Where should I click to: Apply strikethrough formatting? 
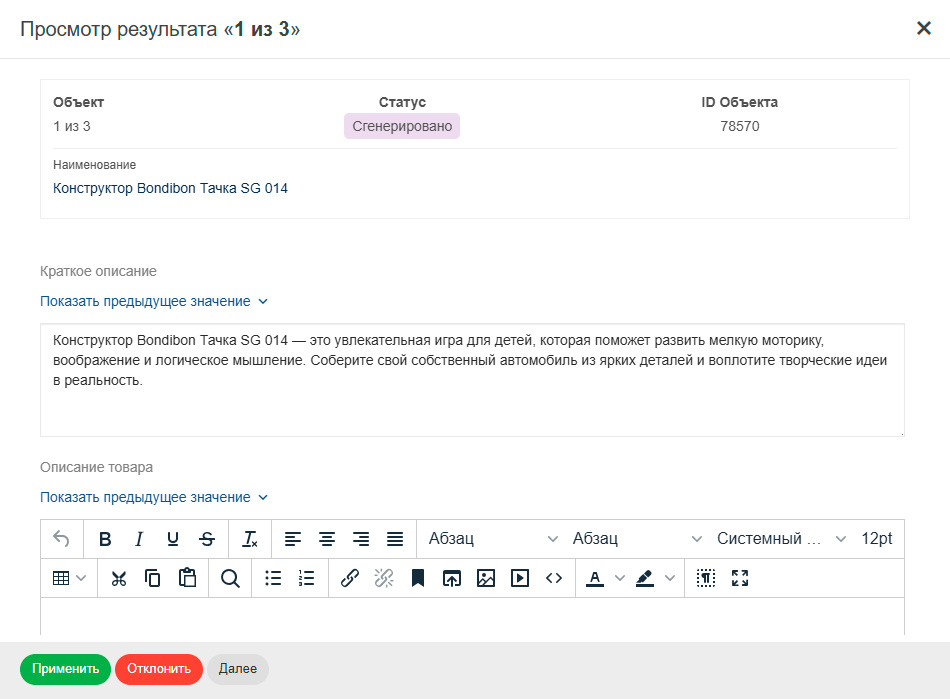(x=207, y=538)
